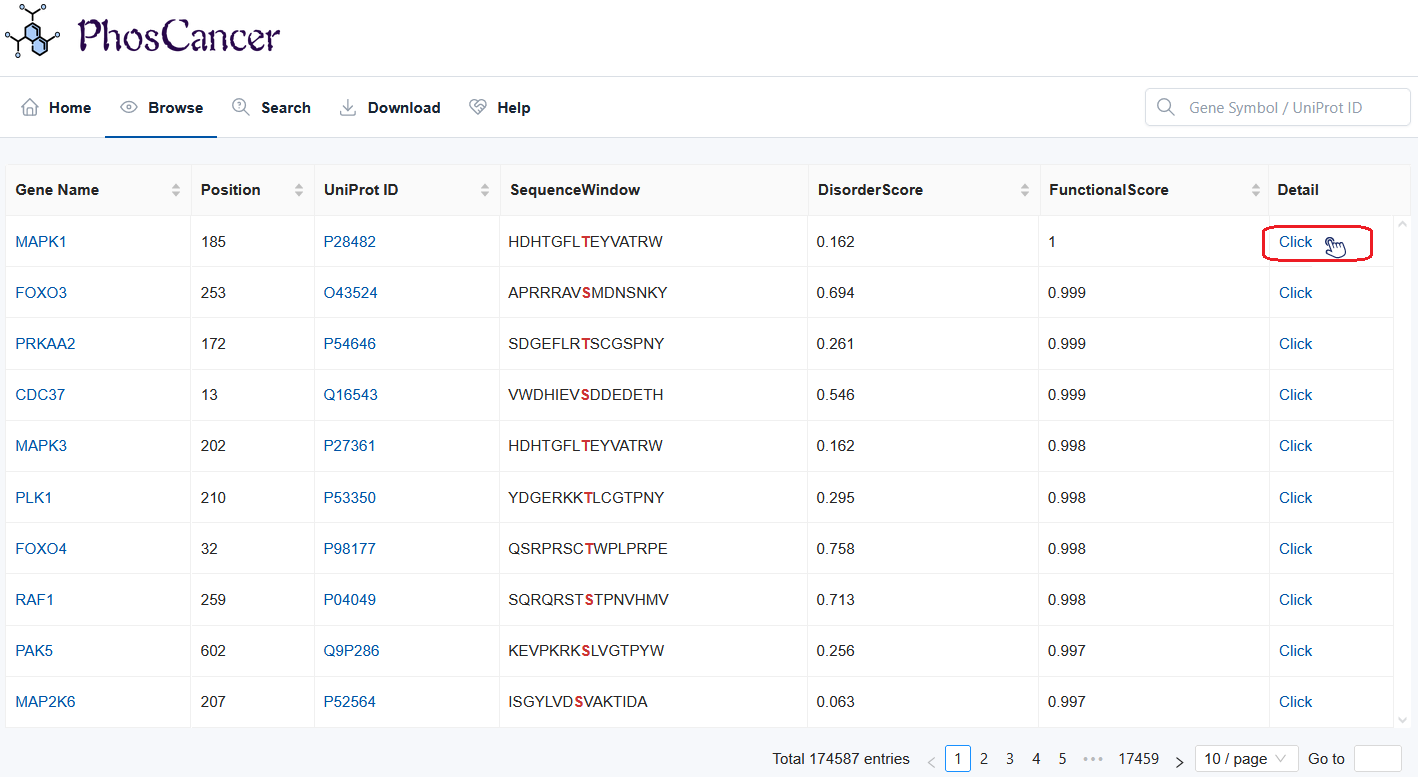Click the Browse eye icon
The height and width of the screenshot is (777, 1418).
click(x=128, y=107)
